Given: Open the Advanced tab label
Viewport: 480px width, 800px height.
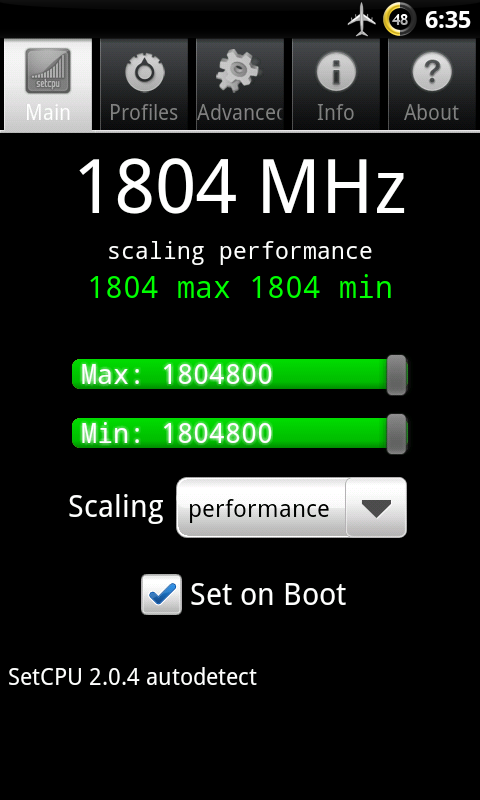Looking at the screenshot, I should click(240, 112).
